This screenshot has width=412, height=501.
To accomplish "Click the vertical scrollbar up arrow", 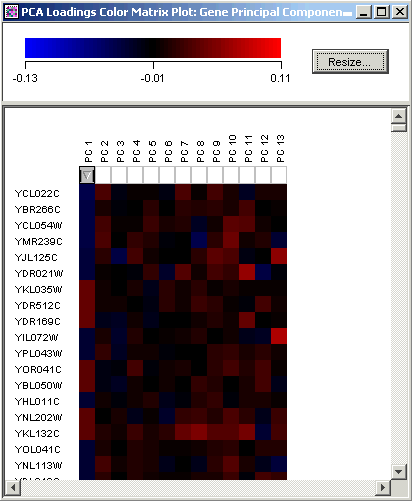I will pyautogui.click(x=399, y=116).
